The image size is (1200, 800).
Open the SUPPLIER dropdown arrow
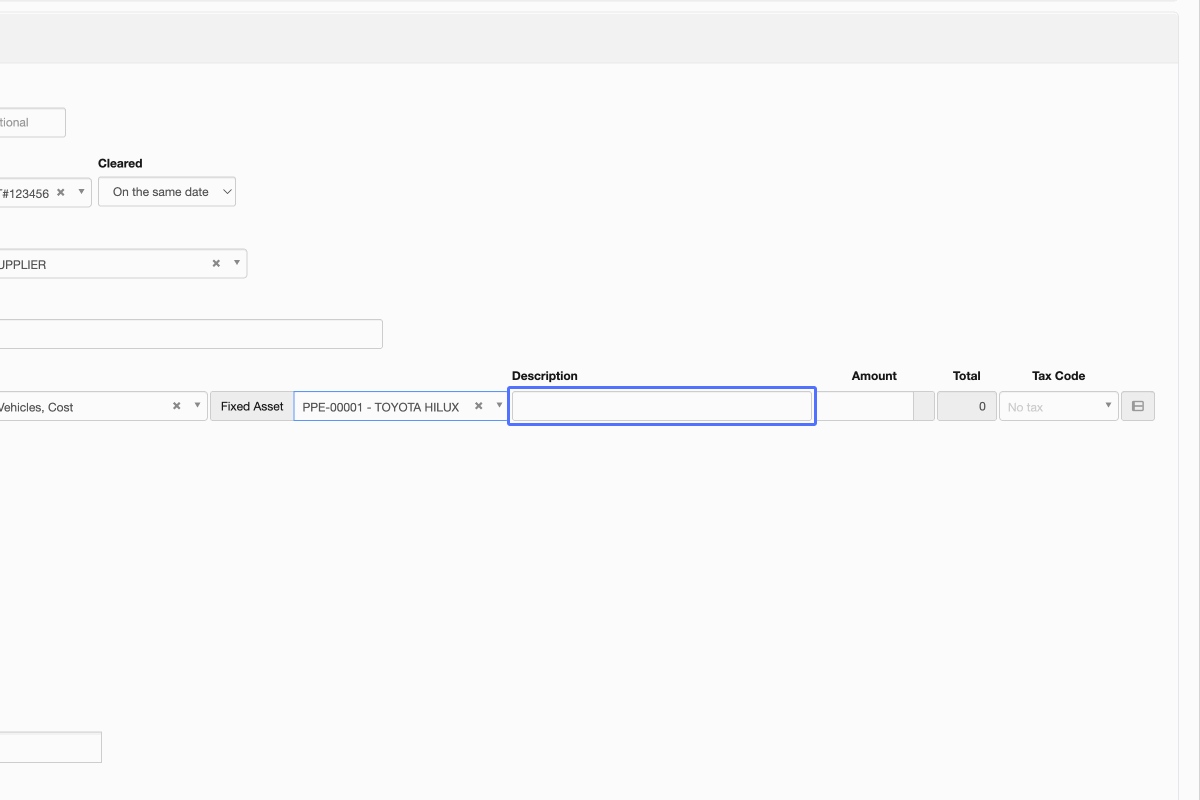[x=237, y=264]
